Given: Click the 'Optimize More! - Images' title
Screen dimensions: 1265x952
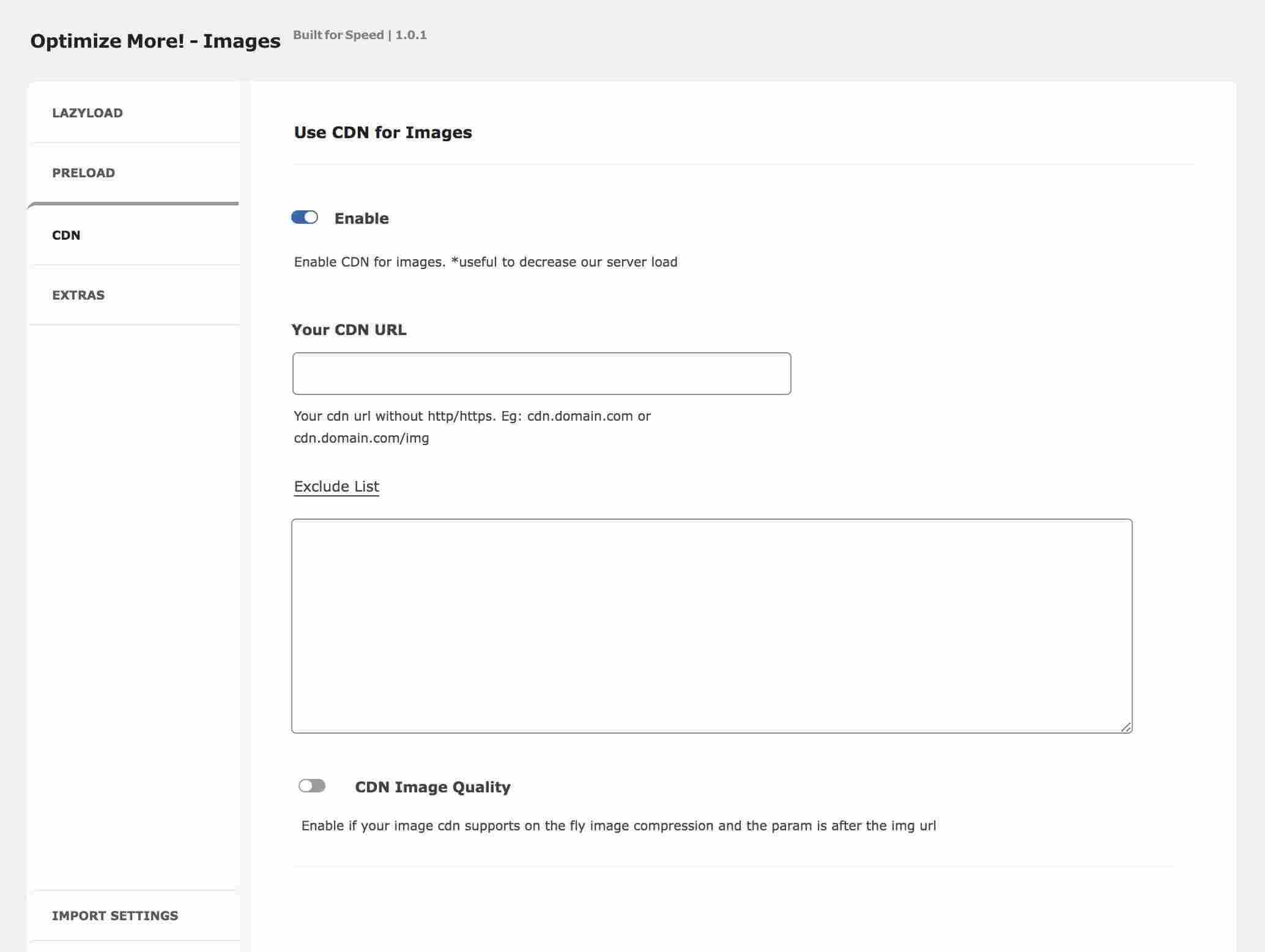Looking at the screenshot, I should pos(155,41).
